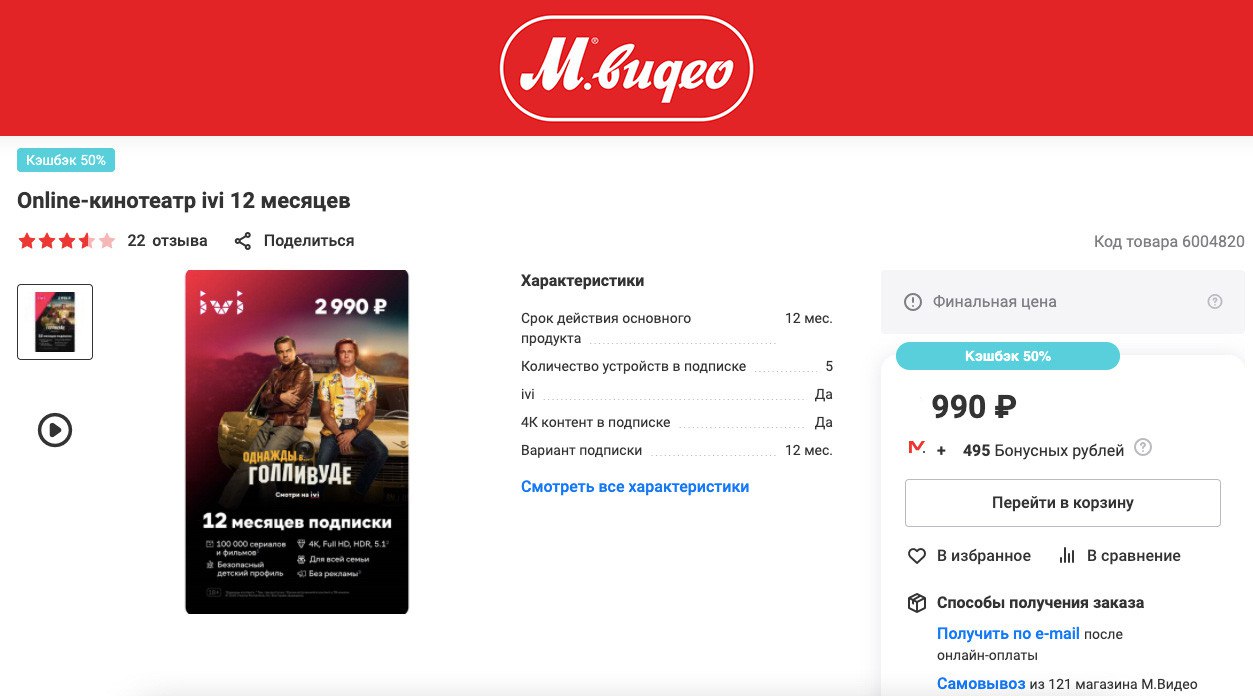Select the ivi poster thumbnail
This screenshot has width=1253, height=696.
(55, 322)
